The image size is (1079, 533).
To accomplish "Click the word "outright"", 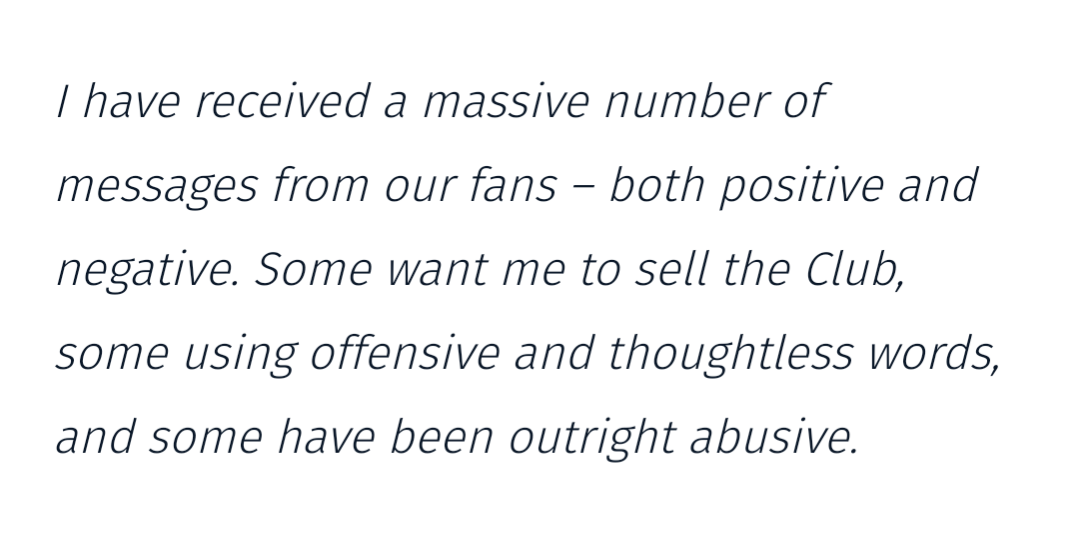I will point(592,439).
